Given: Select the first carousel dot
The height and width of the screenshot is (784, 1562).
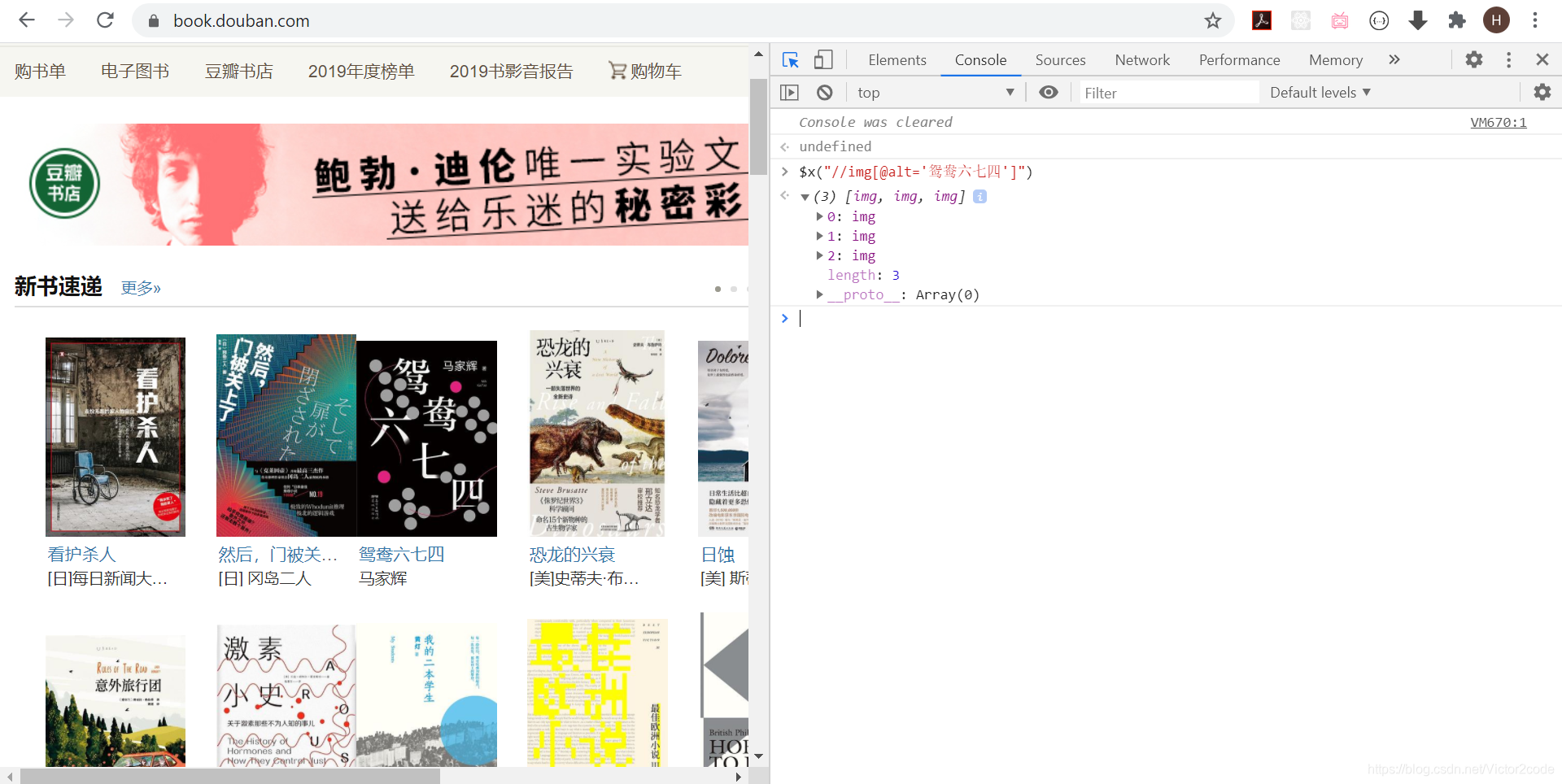Looking at the screenshot, I should coord(718,289).
